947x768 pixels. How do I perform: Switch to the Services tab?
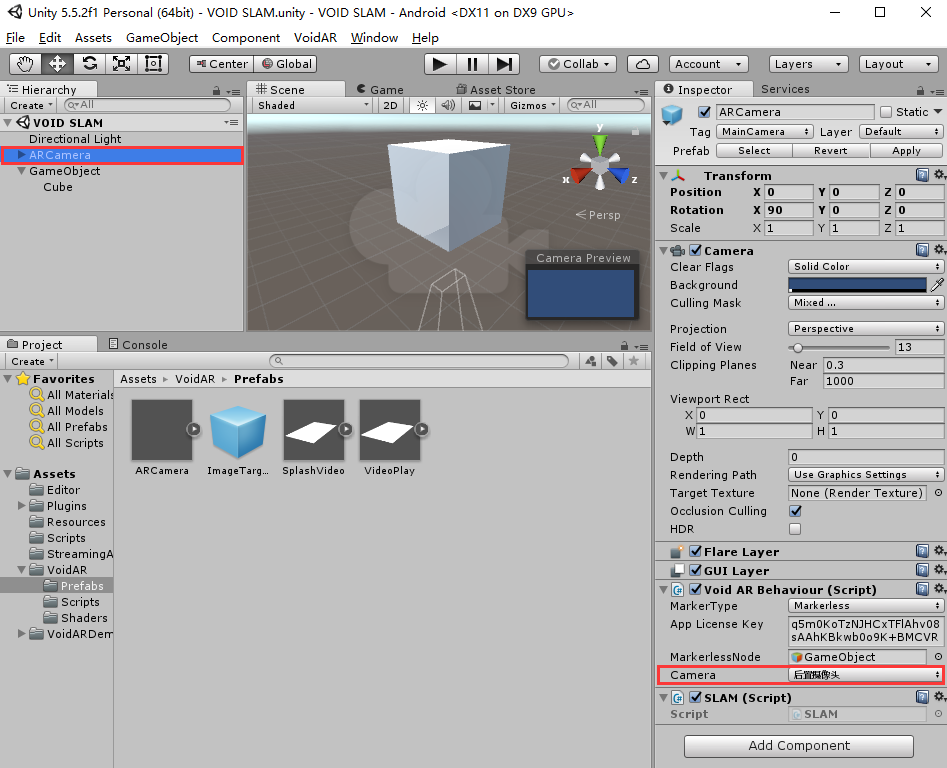tap(785, 89)
